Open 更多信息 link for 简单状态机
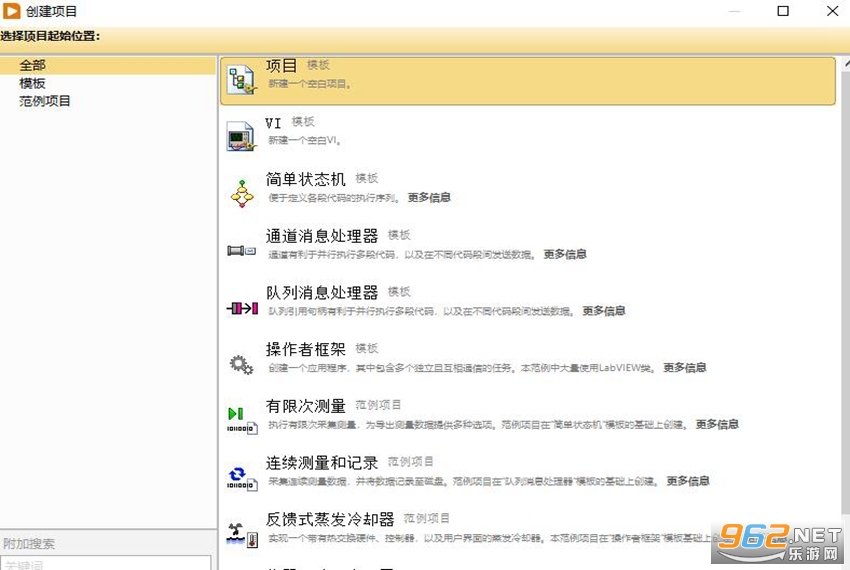The width and height of the screenshot is (850, 570). (429, 197)
